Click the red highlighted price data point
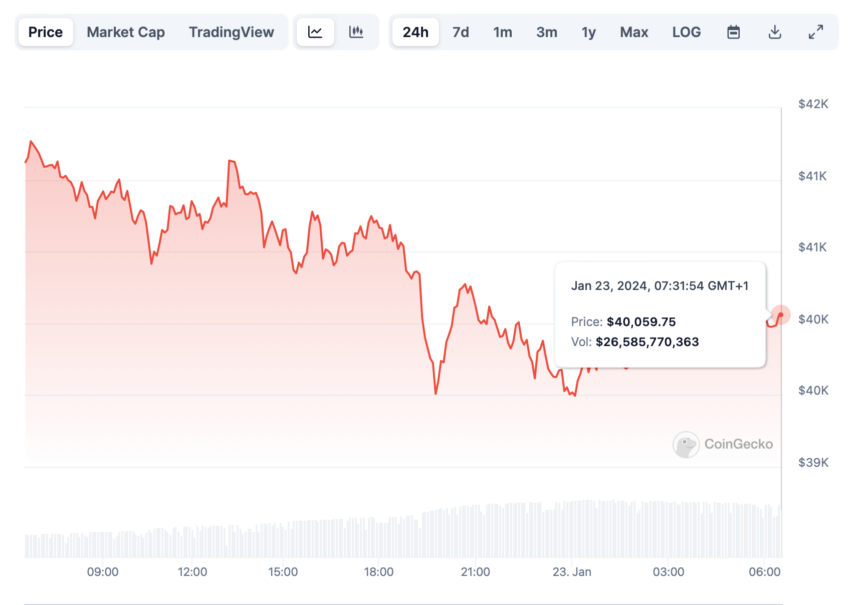 pyautogui.click(x=781, y=315)
